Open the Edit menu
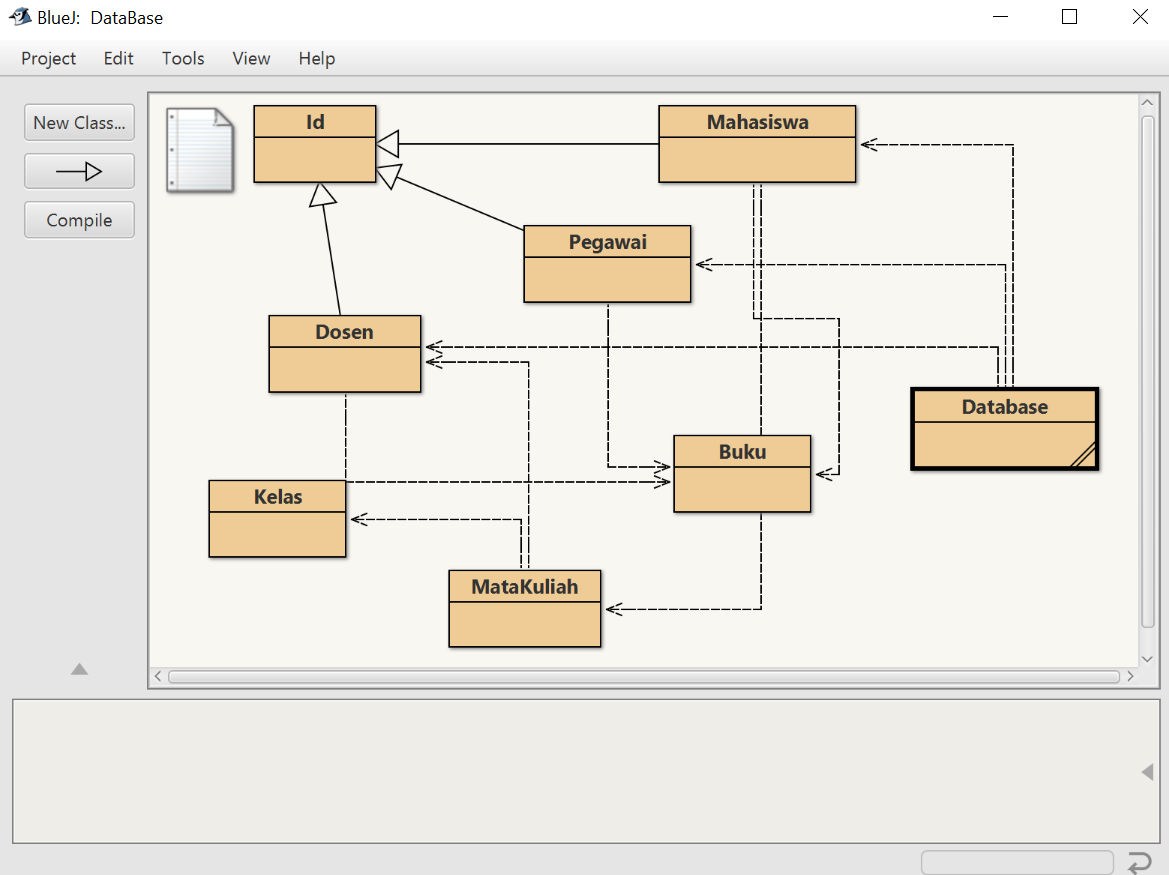The width and height of the screenshot is (1169, 875). (119, 58)
